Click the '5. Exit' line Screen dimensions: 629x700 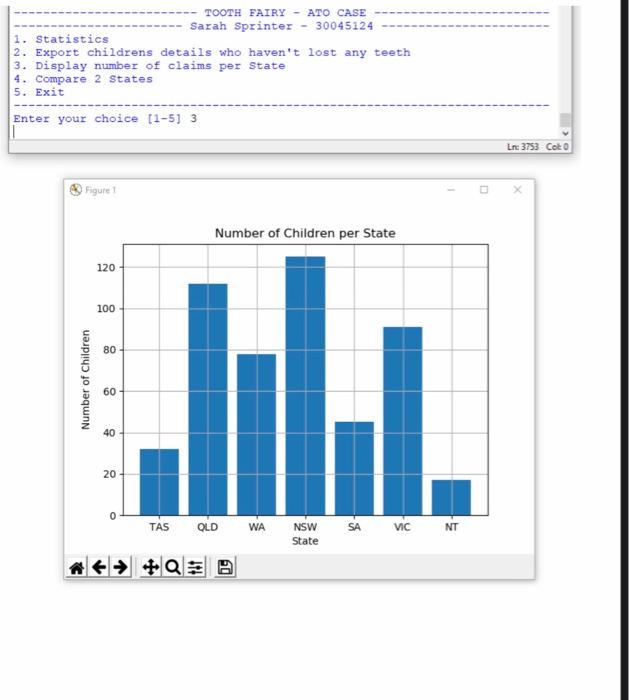click(39, 92)
